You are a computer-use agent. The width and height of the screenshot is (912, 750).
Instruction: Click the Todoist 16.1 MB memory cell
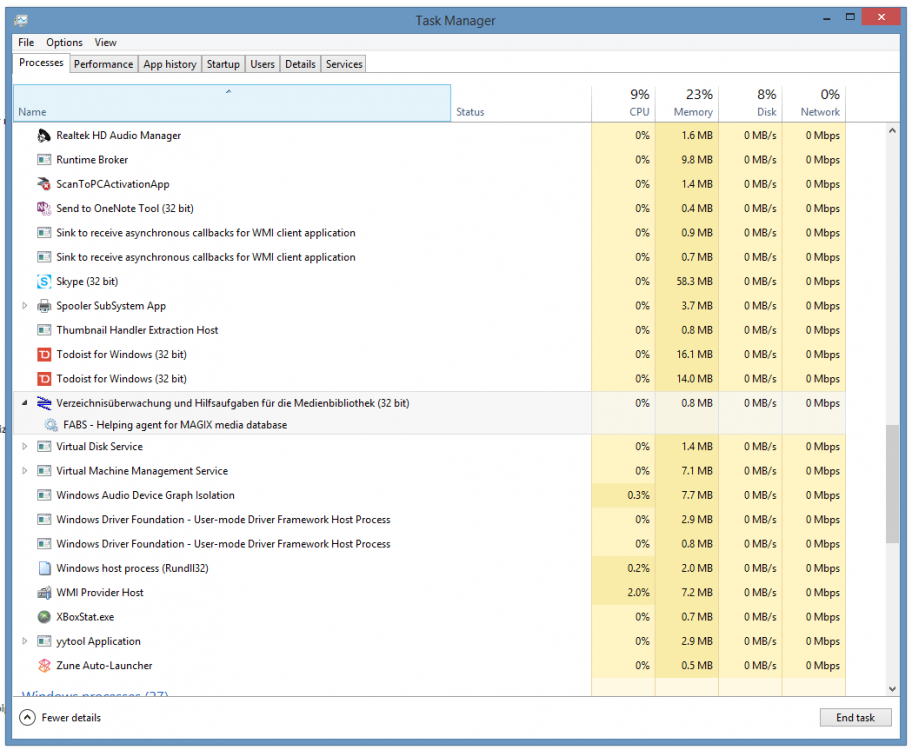pos(687,354)
